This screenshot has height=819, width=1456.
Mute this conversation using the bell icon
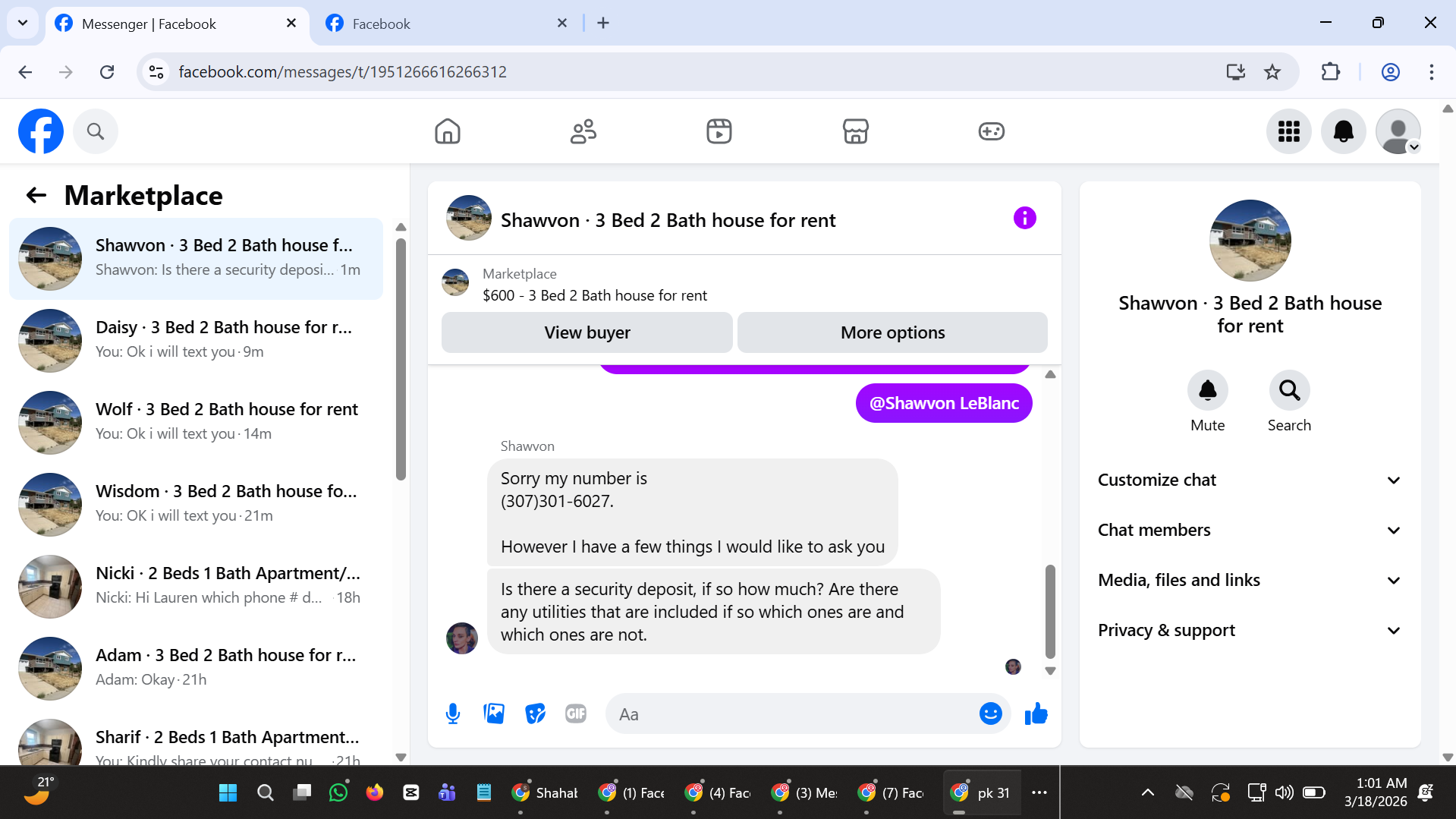(1207, 390)
